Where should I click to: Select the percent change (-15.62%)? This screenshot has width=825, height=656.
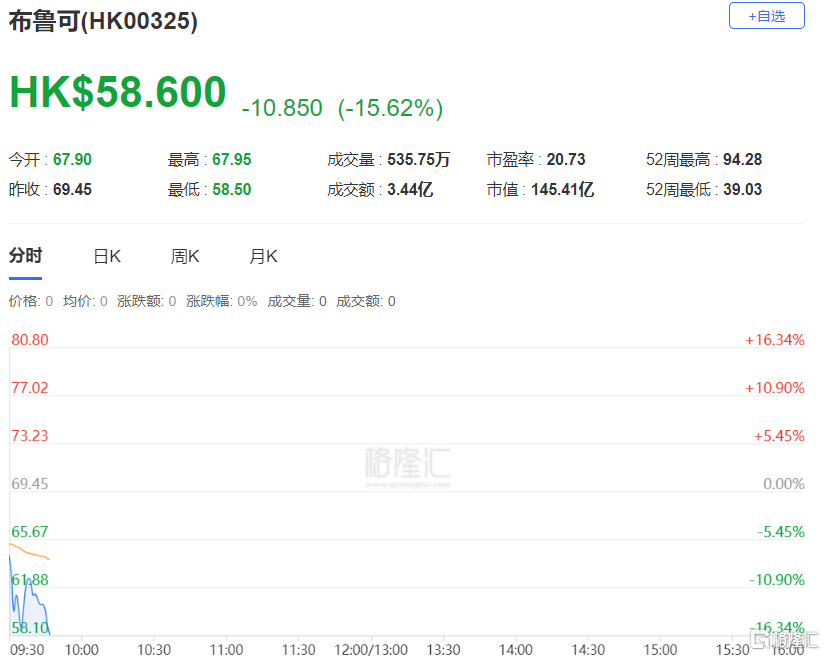coord(390,108)
